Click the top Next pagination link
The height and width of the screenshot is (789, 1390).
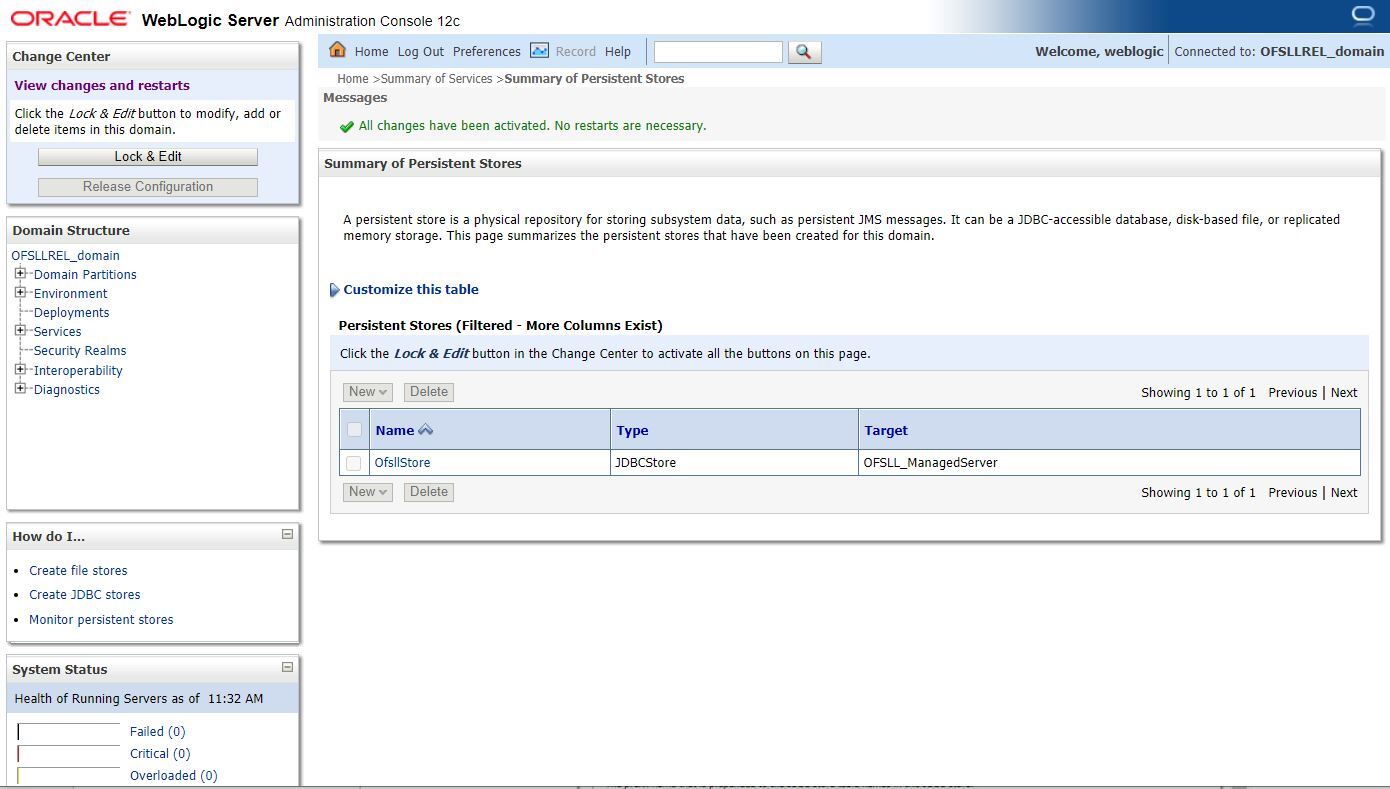point(1344,393)
